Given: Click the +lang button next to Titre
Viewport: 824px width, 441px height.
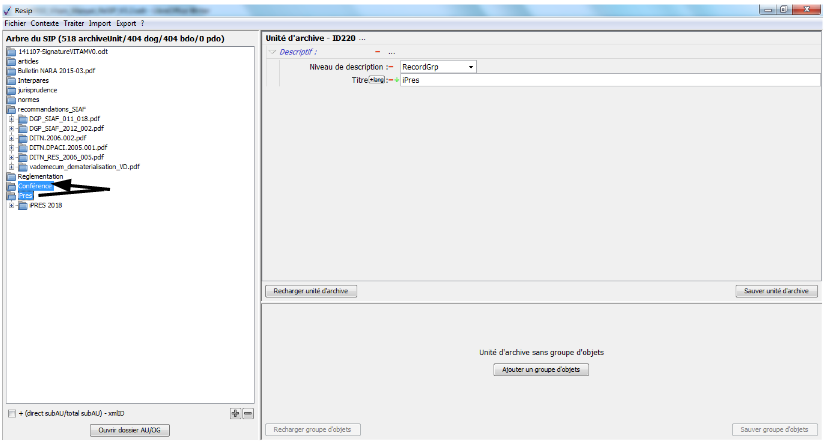Looking at the screenshot, I should [377, 80].
